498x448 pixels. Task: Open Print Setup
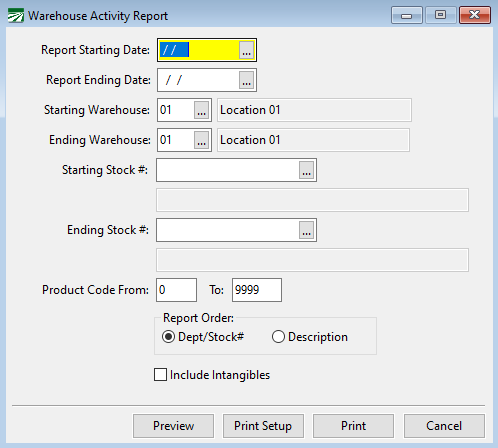point(263,426)
